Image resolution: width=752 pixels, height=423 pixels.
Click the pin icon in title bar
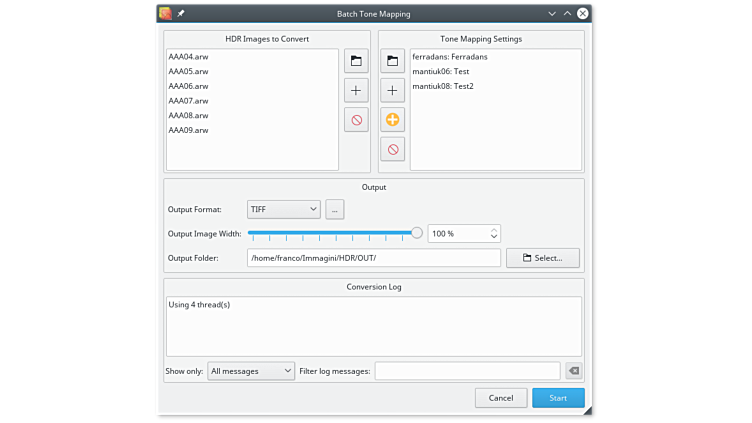click(181, 14)
